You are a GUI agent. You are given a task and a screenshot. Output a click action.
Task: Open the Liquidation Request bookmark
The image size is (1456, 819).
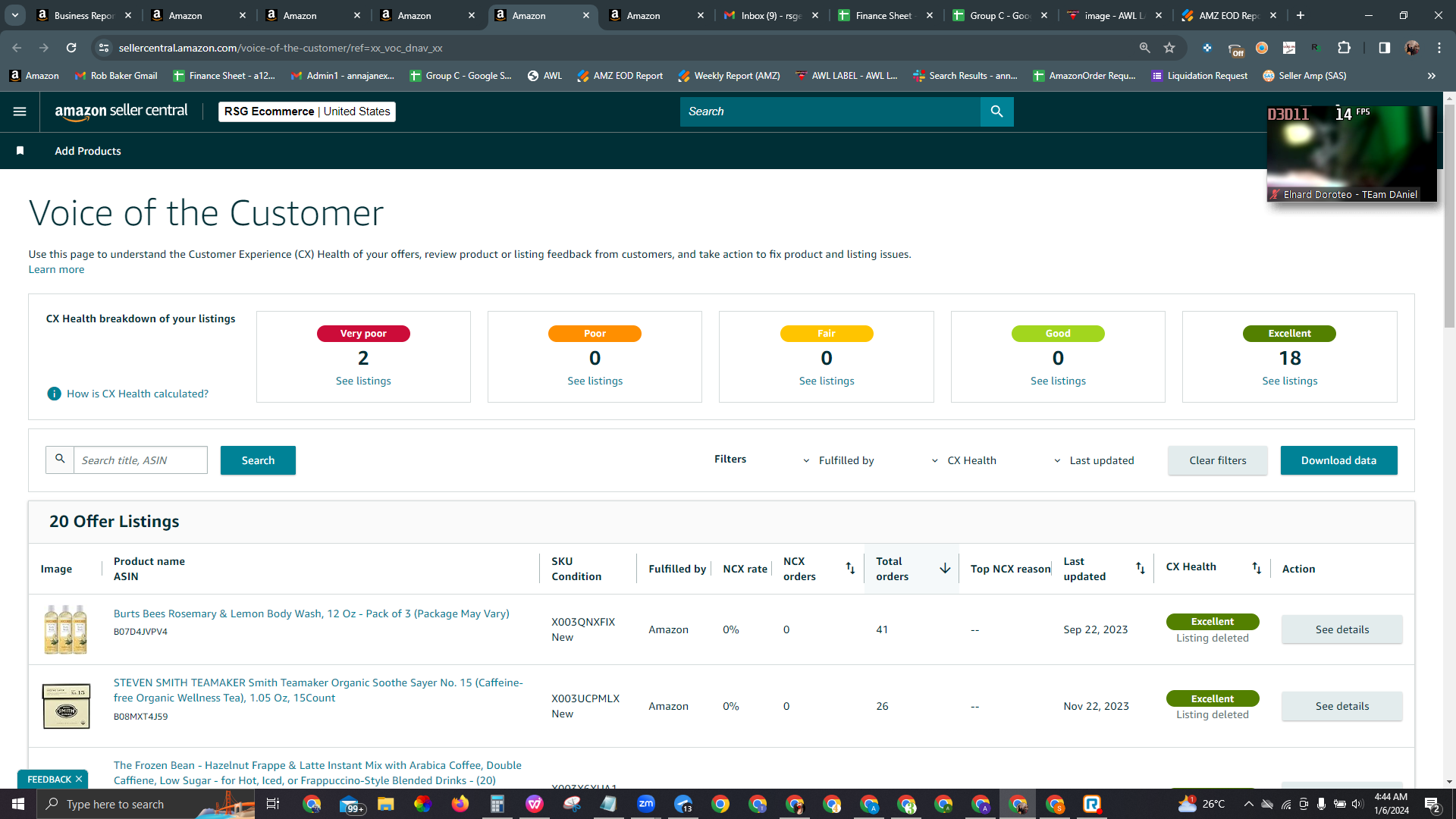(x=1199, y=76)
